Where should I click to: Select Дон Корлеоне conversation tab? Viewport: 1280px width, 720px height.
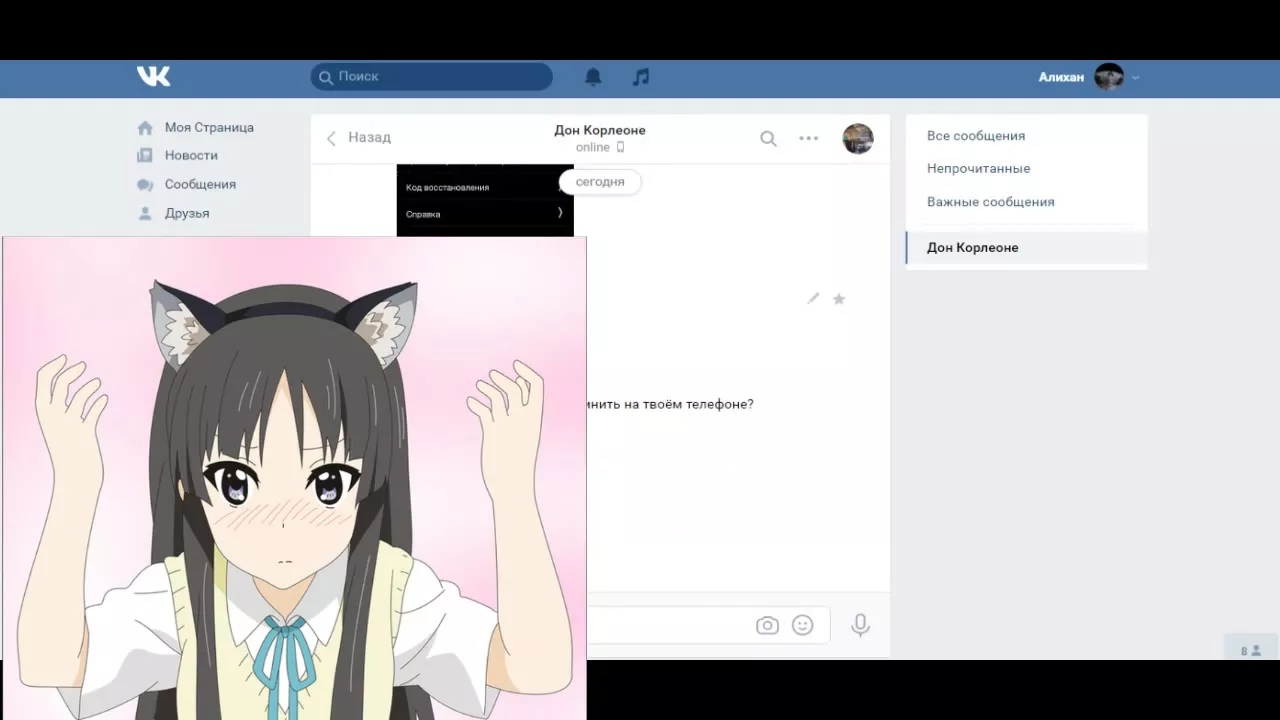pyautogui.click(x=1027, y=248)
